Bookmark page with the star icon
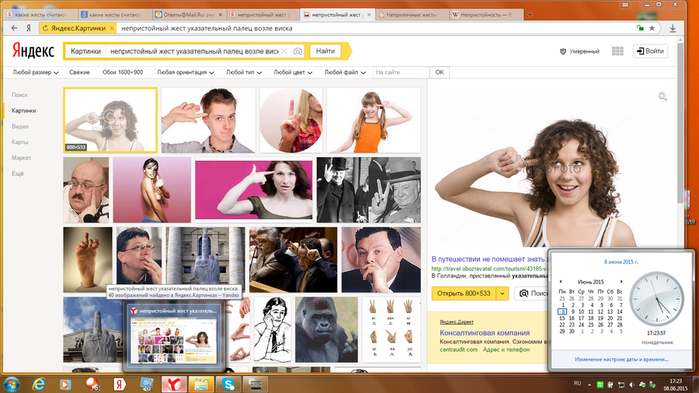Viewport: 699px width, 393px height. click(652, 28)
